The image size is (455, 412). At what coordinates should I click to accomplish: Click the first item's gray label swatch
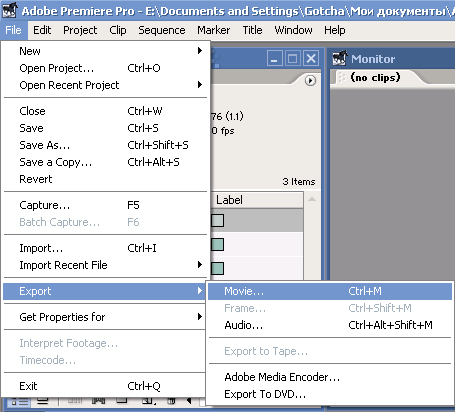[217, 220]
